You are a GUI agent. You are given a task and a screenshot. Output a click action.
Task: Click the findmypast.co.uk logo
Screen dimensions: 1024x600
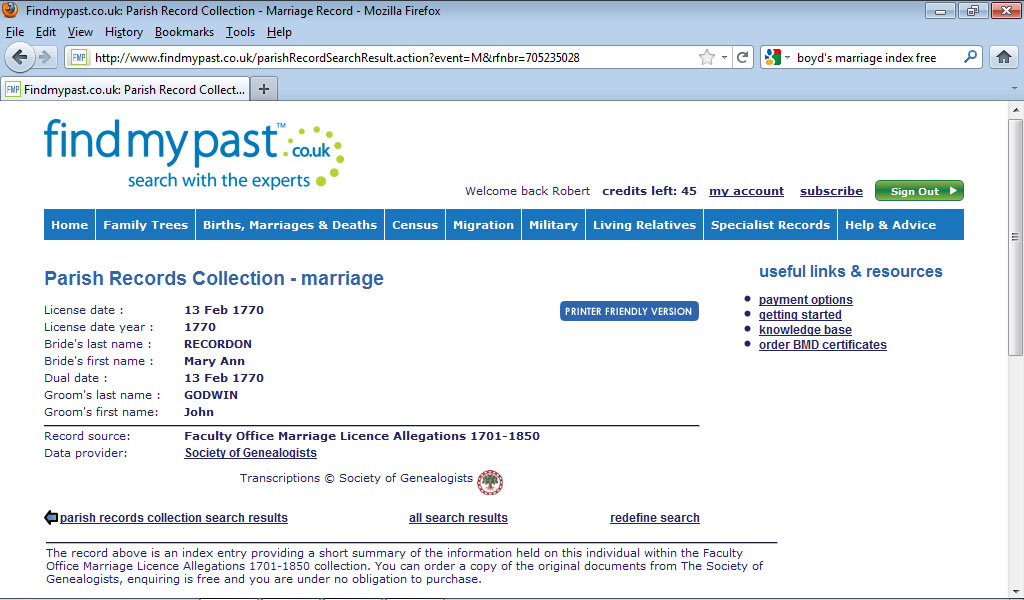[193, 154]
